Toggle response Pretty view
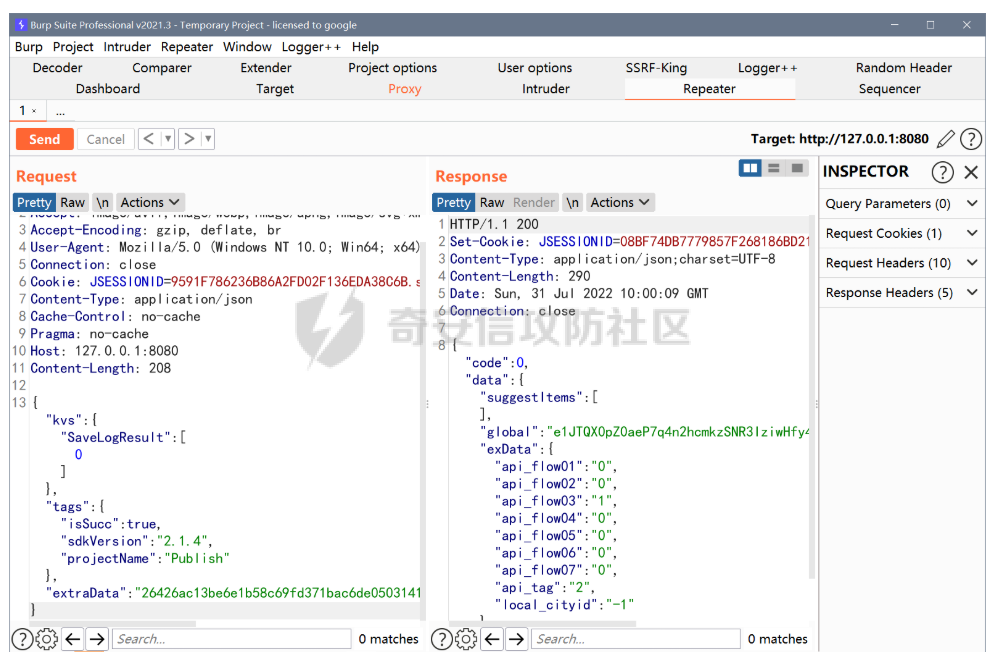The height and width of the screenshot is (652, 990). point(453,203)
